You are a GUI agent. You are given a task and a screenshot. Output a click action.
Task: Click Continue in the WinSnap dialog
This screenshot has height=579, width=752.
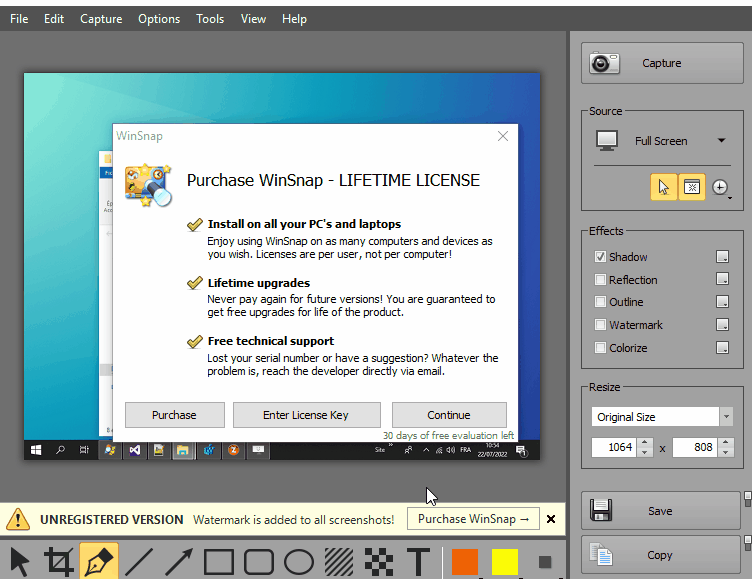449,415
